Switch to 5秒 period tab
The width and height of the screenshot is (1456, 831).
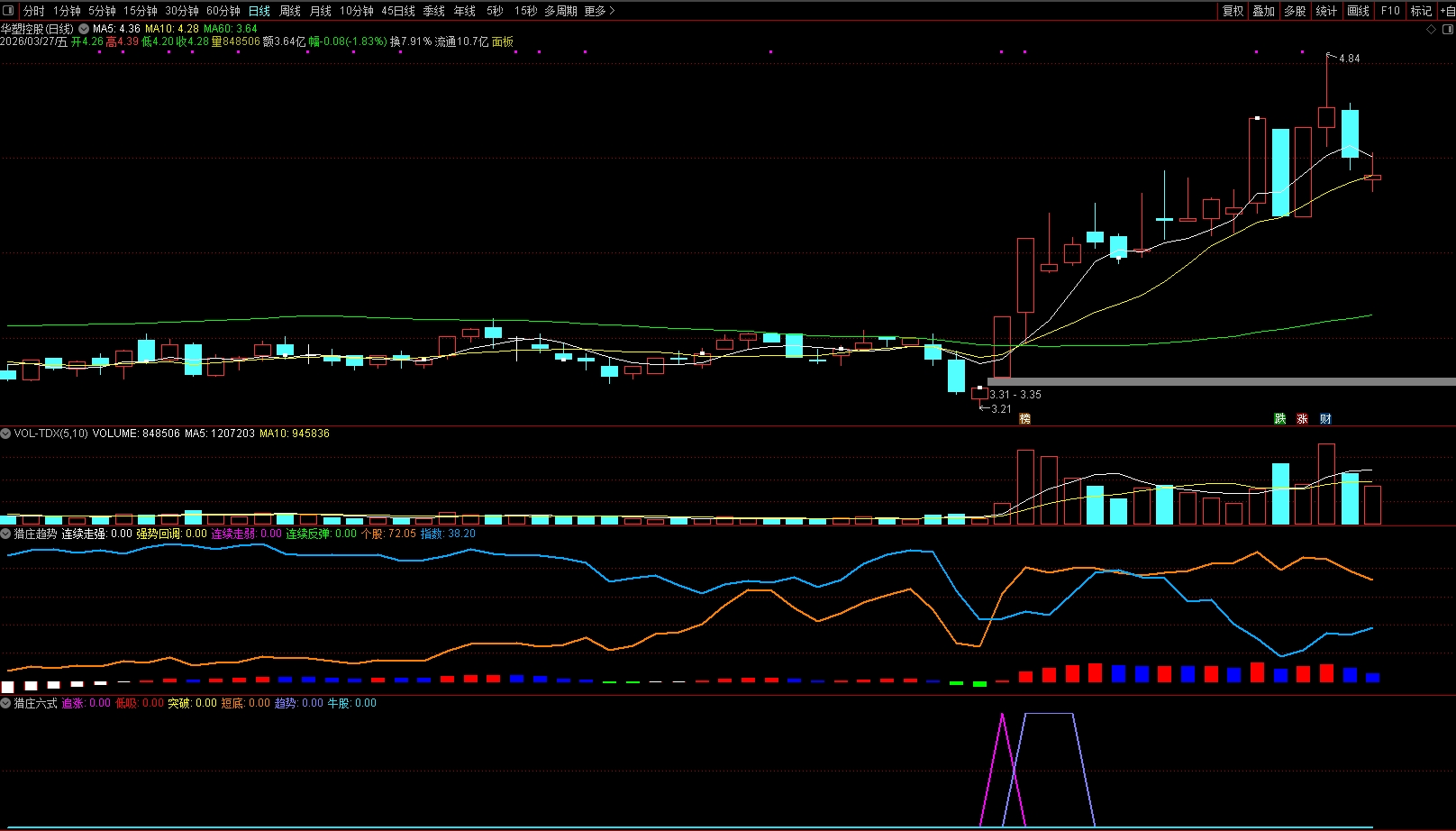[x=495, y=11]
